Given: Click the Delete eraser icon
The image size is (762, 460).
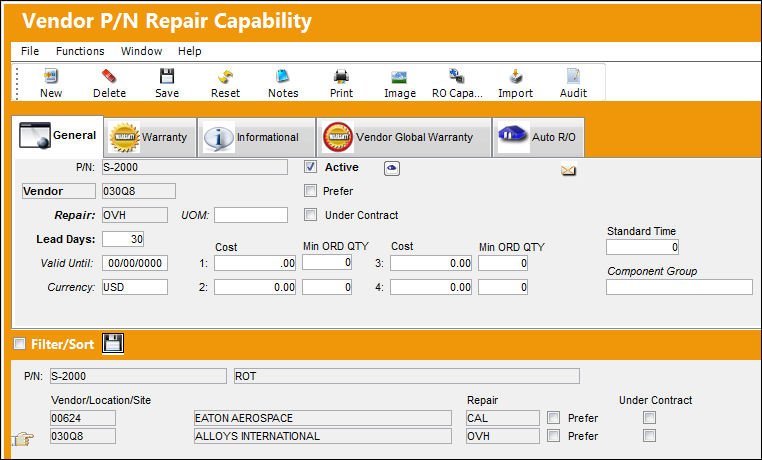Looking at the screenshot, I should [x=109, y=76].
